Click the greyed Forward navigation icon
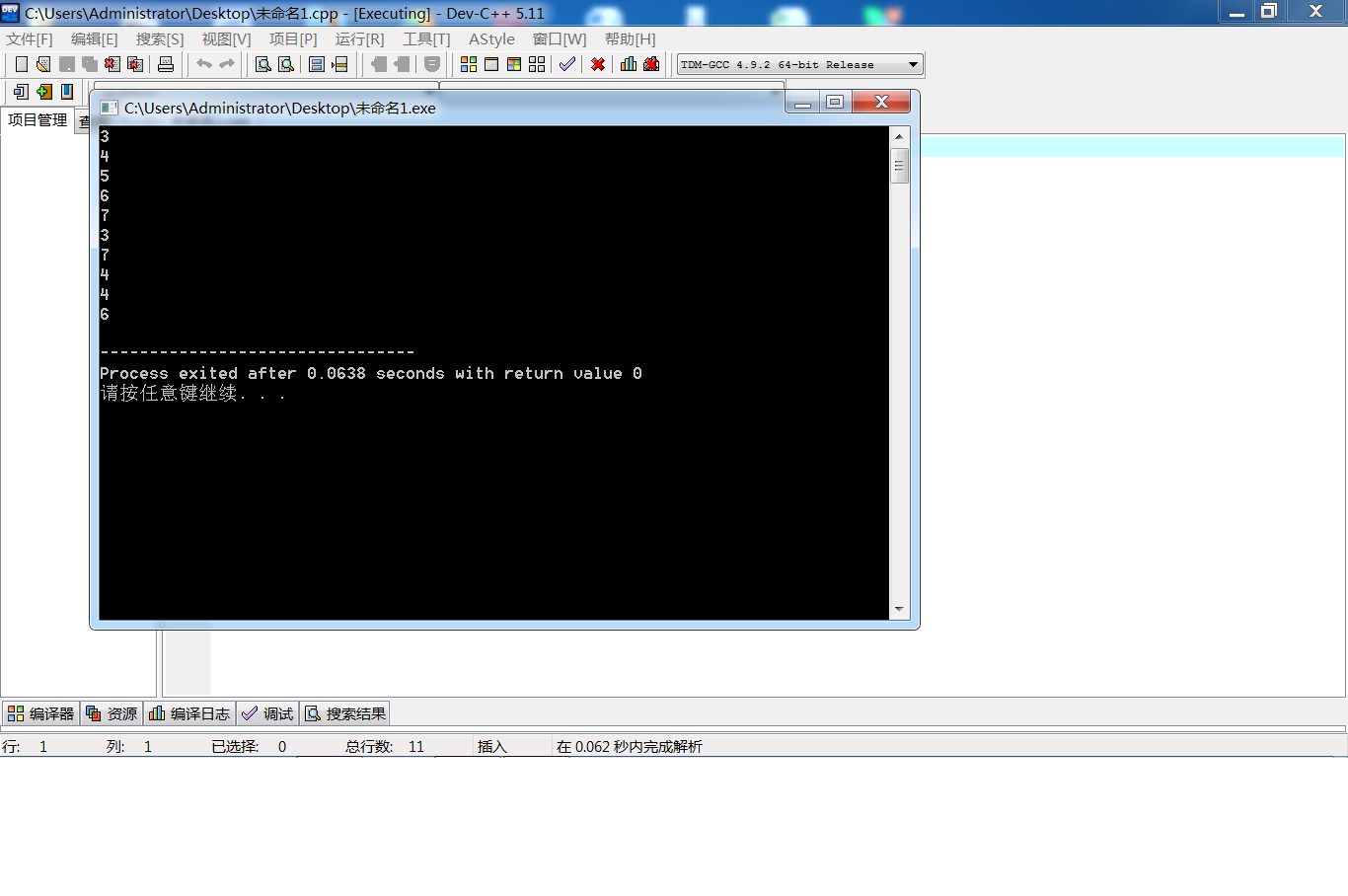 click(402, 64)
